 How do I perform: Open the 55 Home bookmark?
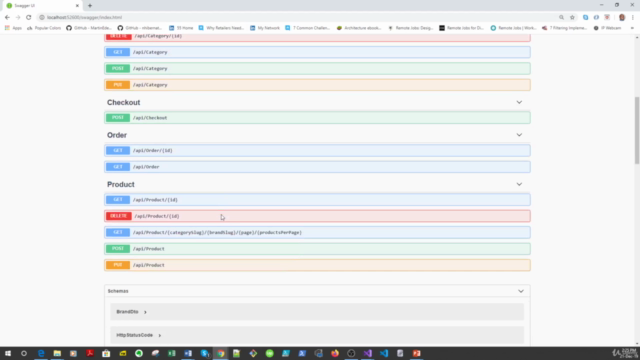(181, 28)
